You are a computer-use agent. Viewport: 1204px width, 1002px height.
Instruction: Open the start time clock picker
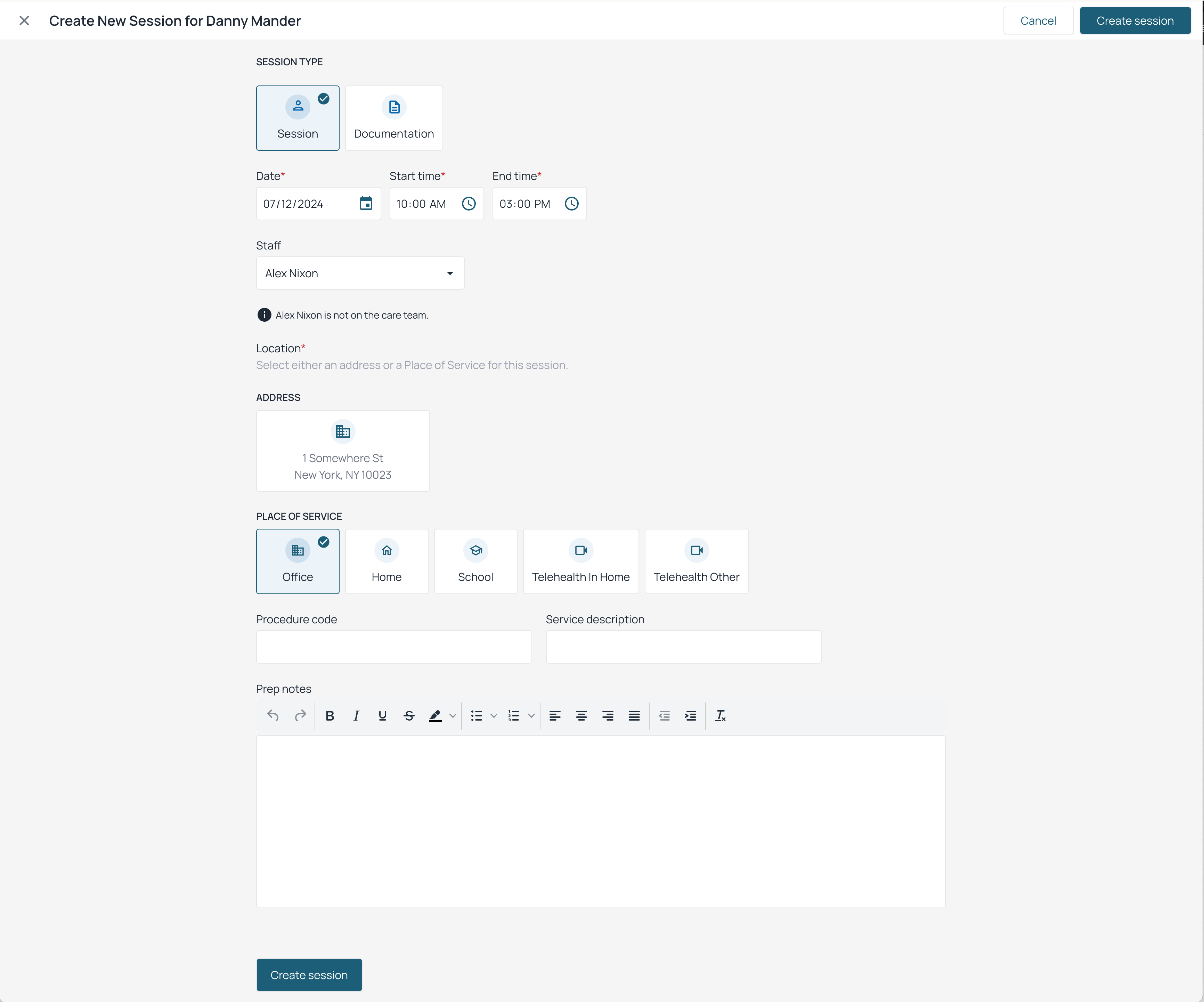[x=469, y=204]
